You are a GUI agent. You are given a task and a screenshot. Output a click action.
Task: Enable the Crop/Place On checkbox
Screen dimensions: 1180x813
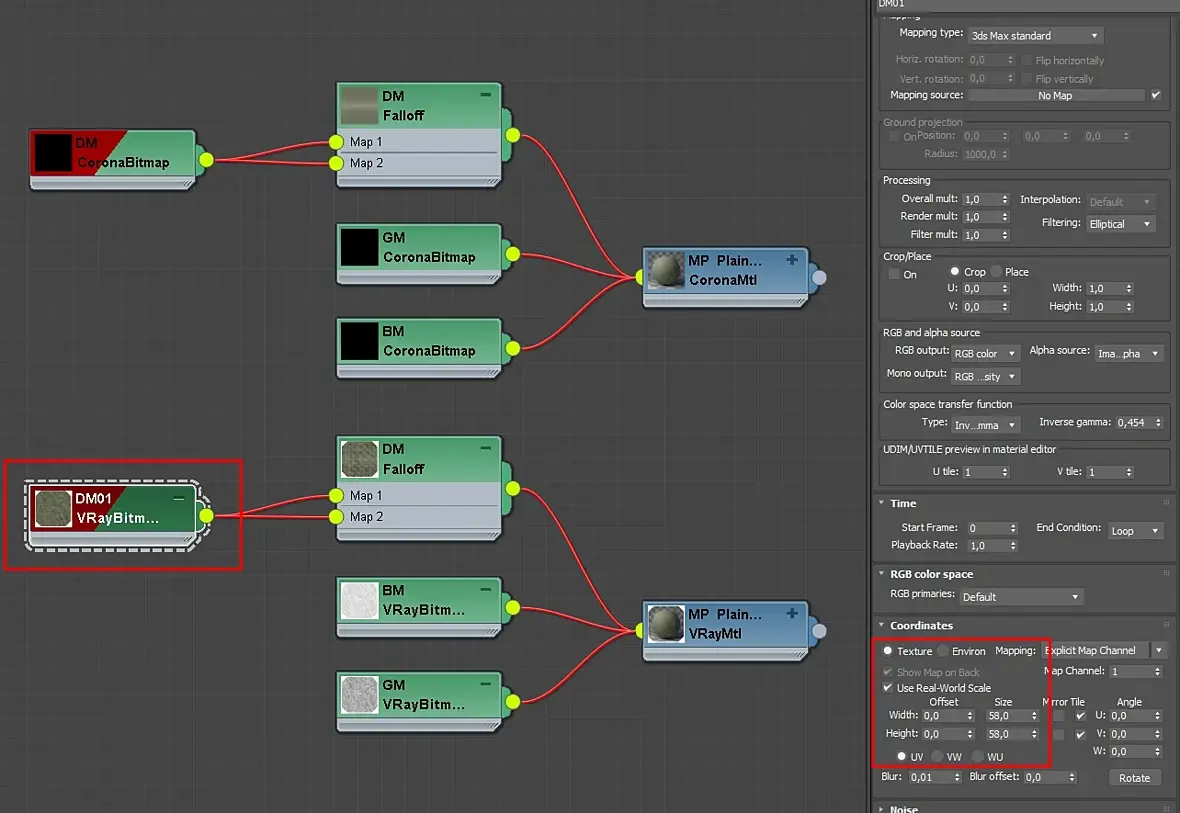coord(894,274)
